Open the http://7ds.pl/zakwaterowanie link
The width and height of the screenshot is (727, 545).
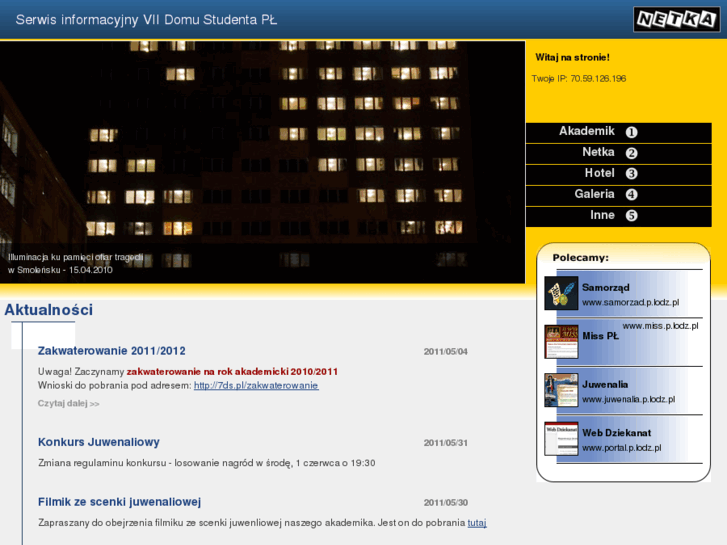[256, 385]
